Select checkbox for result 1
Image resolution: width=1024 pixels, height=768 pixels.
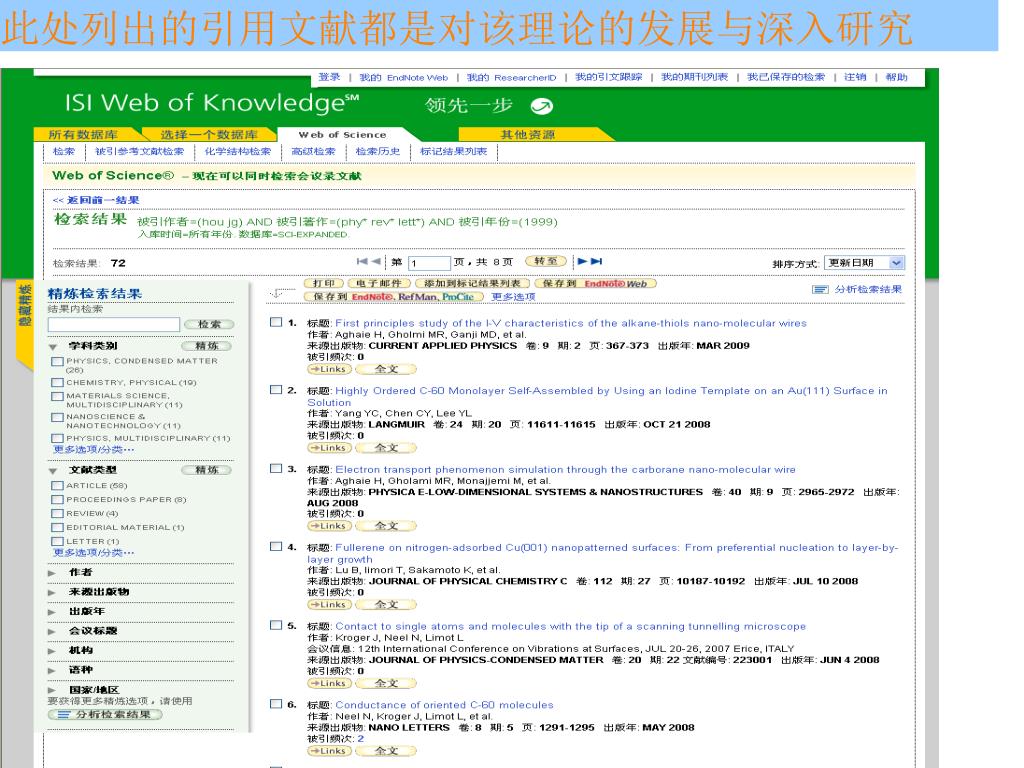click(x=276, y=322)
